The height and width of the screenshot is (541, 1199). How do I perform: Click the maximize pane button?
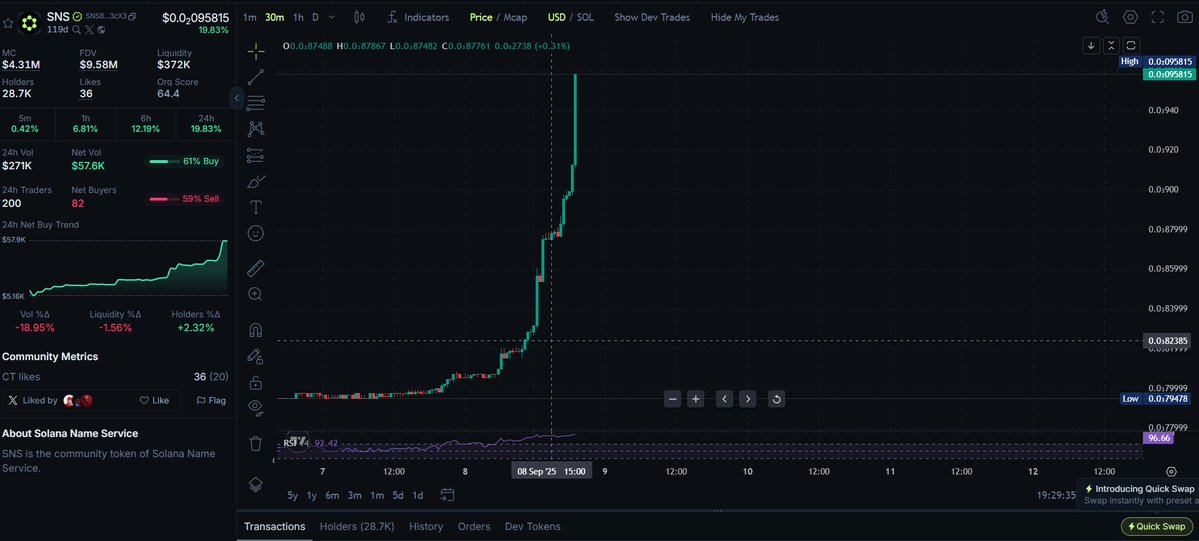pyautogui.click(x=1131, y=45)
